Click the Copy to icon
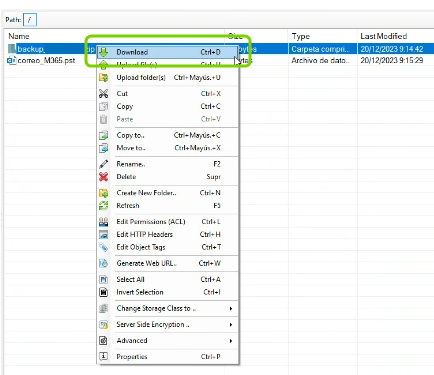434x375 pixels. 104,135
